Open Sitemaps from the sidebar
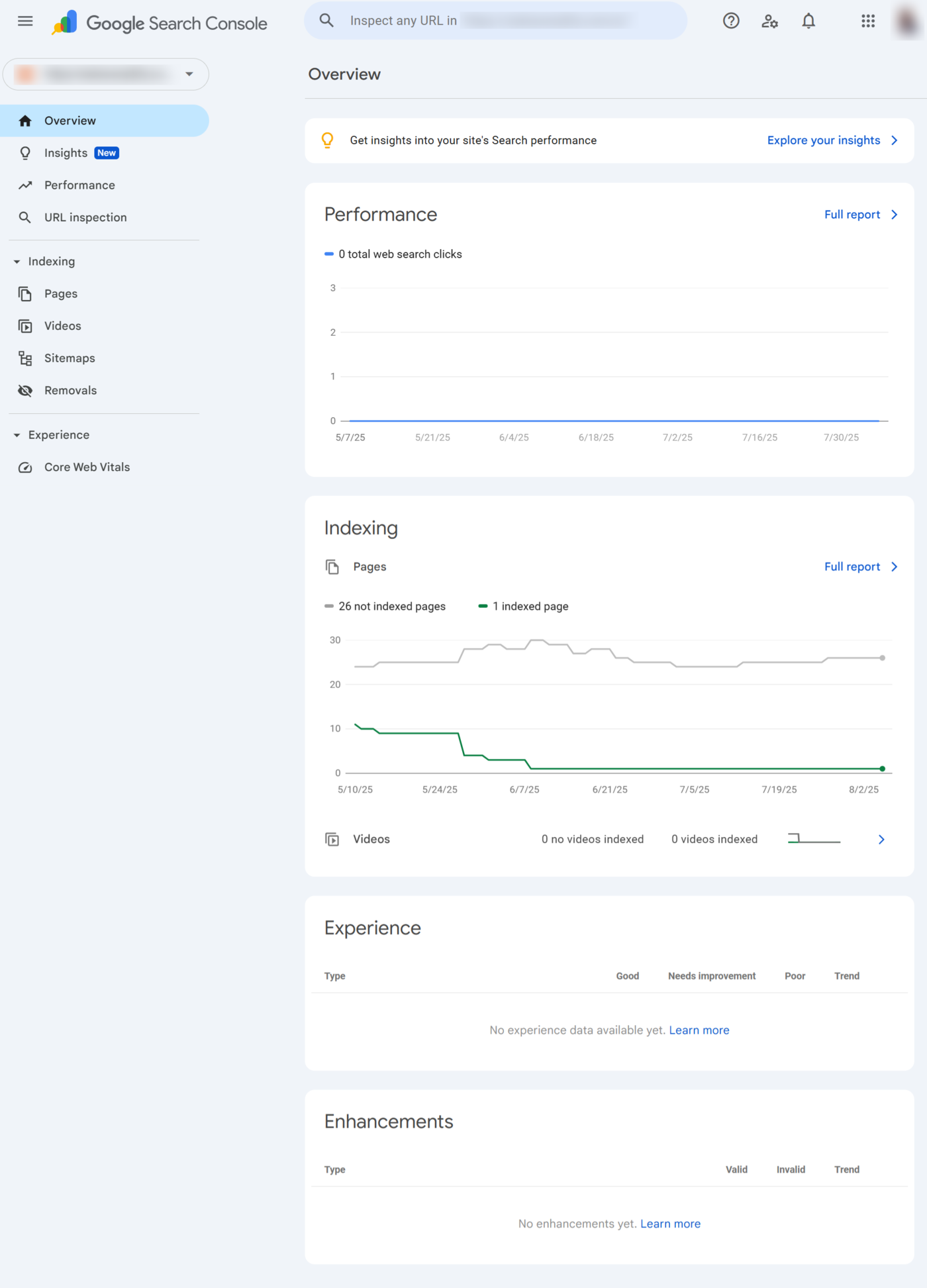This screenshot has width=927, height=1288. coord(70,358)
